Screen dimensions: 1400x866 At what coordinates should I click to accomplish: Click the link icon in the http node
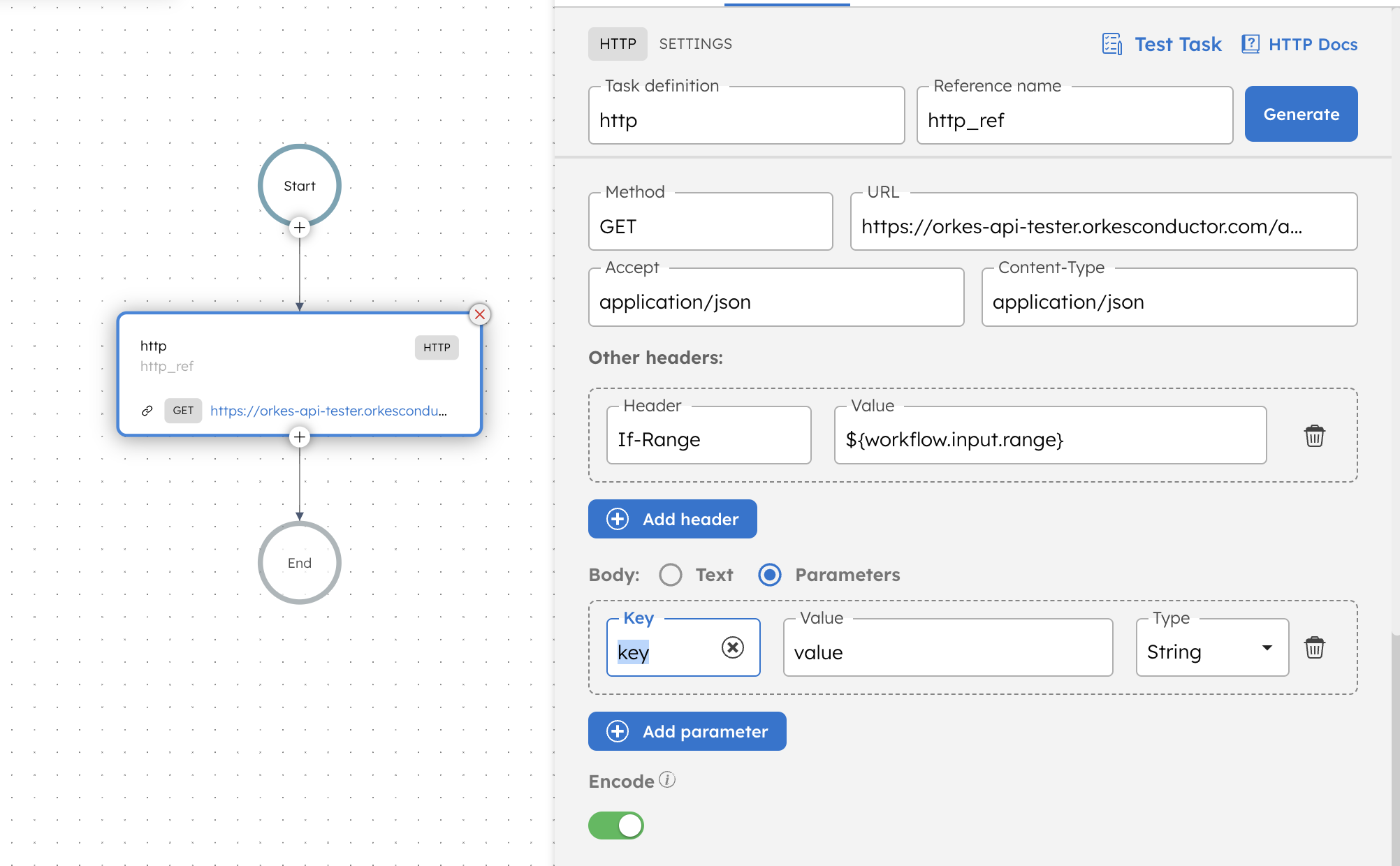147,411
